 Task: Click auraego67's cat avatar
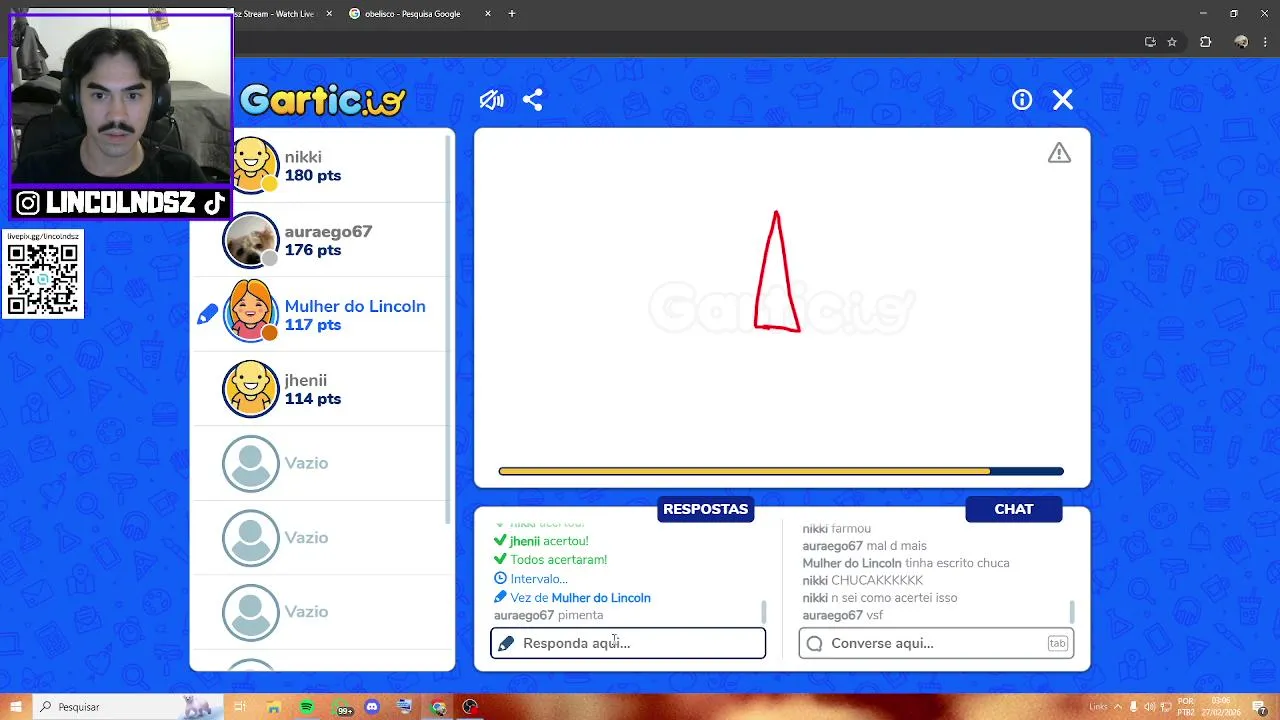[x=250, y=241]
